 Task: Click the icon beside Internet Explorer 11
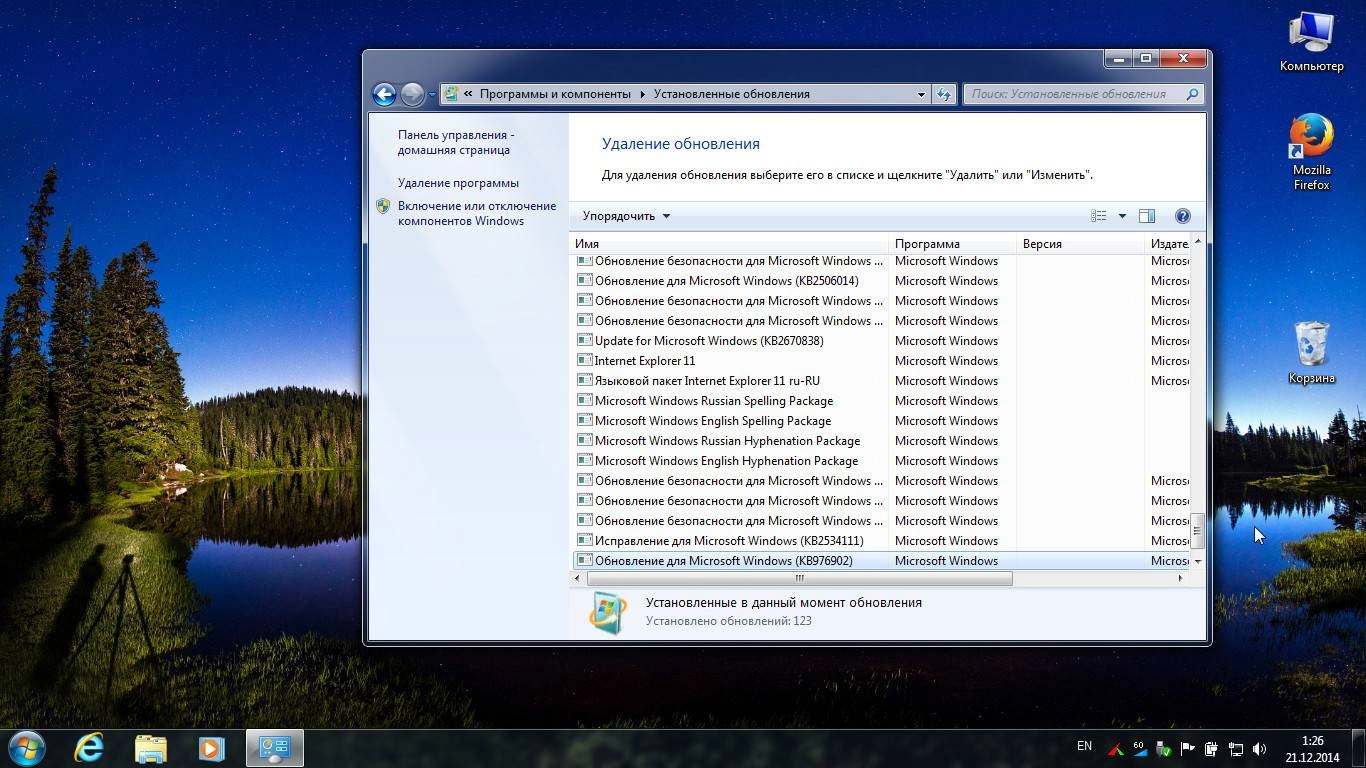[585, 360]
